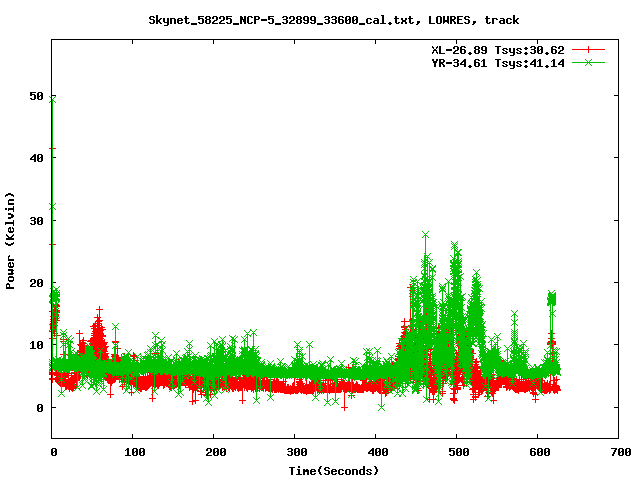Click the 300 tick label on x-axis

(x=296, y=452)
